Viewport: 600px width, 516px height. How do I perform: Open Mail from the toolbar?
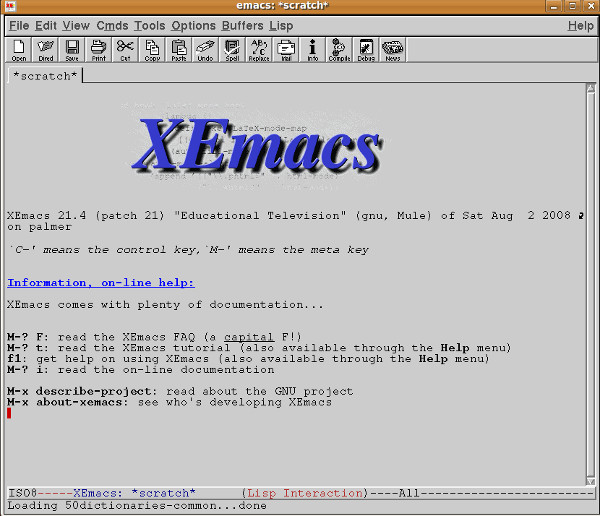coord(286,50)
